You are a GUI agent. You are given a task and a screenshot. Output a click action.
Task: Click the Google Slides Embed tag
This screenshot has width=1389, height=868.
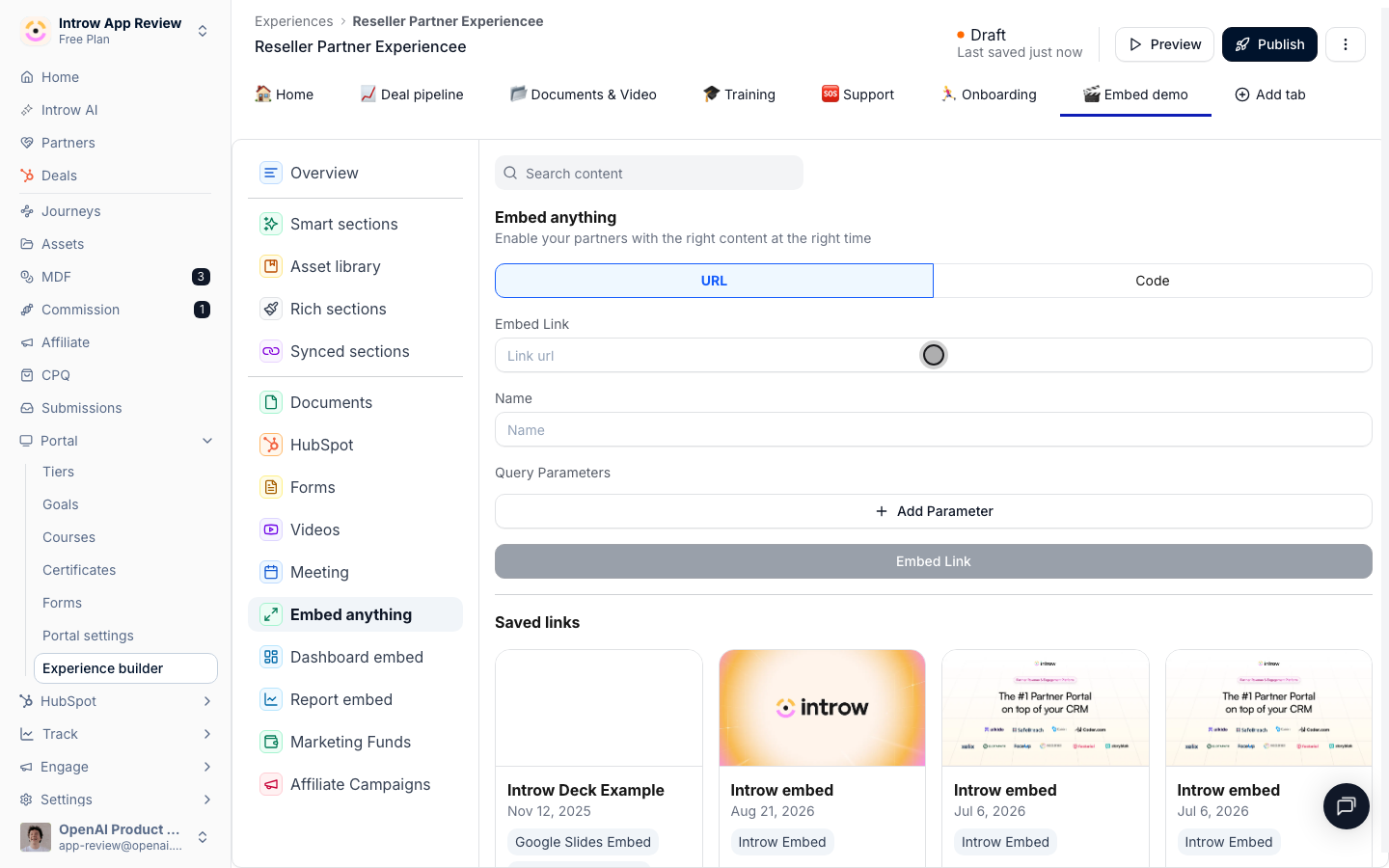[x=583, y=842]
